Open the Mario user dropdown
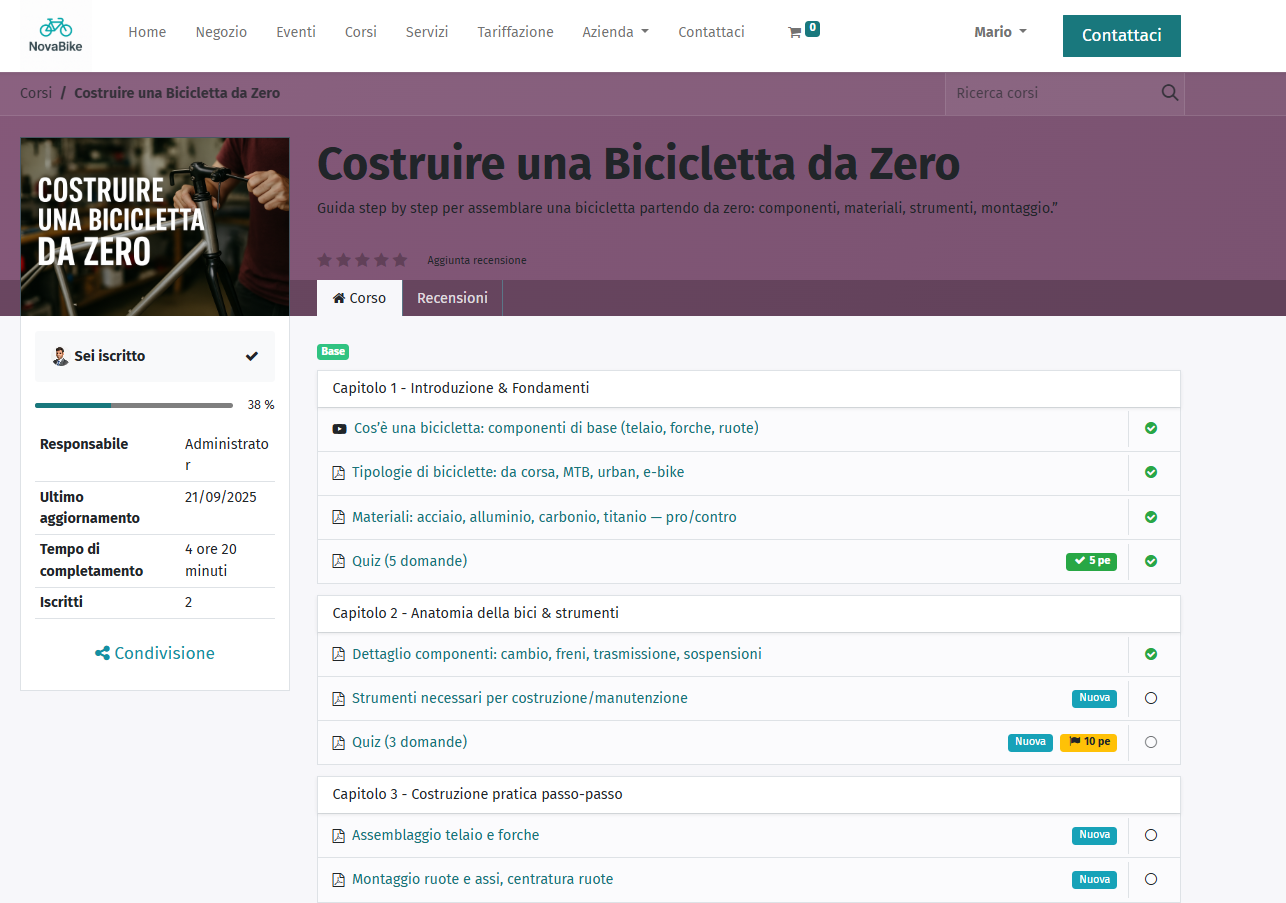The height and width of the screenshot is (903, 1286). (x=1000, y=32)
